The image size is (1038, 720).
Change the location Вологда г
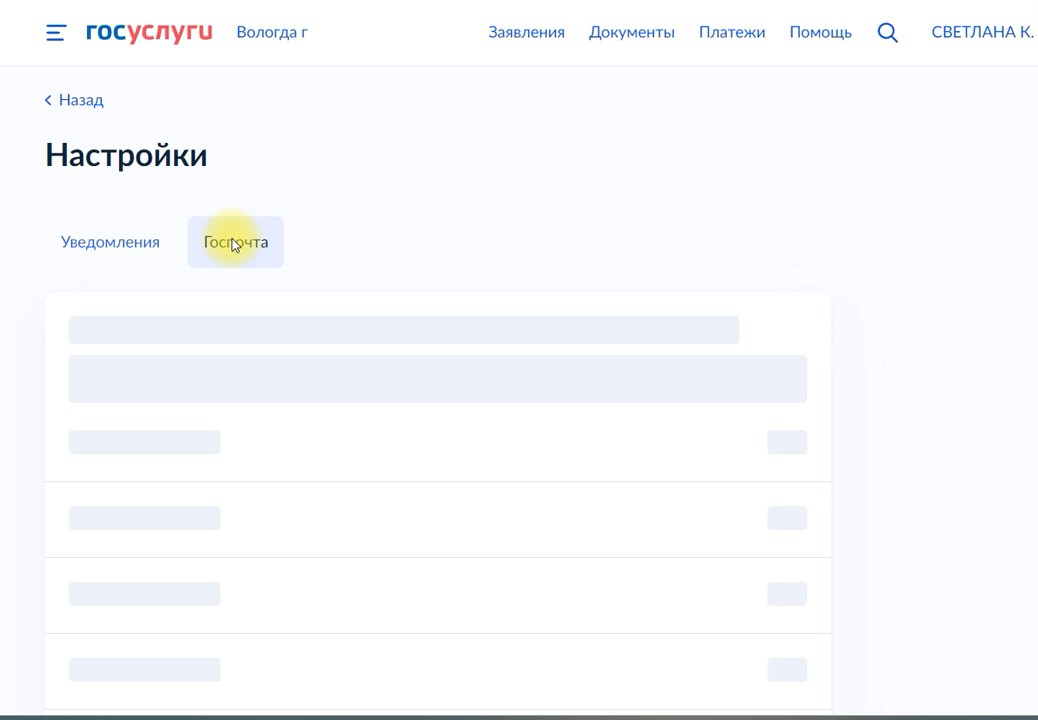(x=271, y=32)
